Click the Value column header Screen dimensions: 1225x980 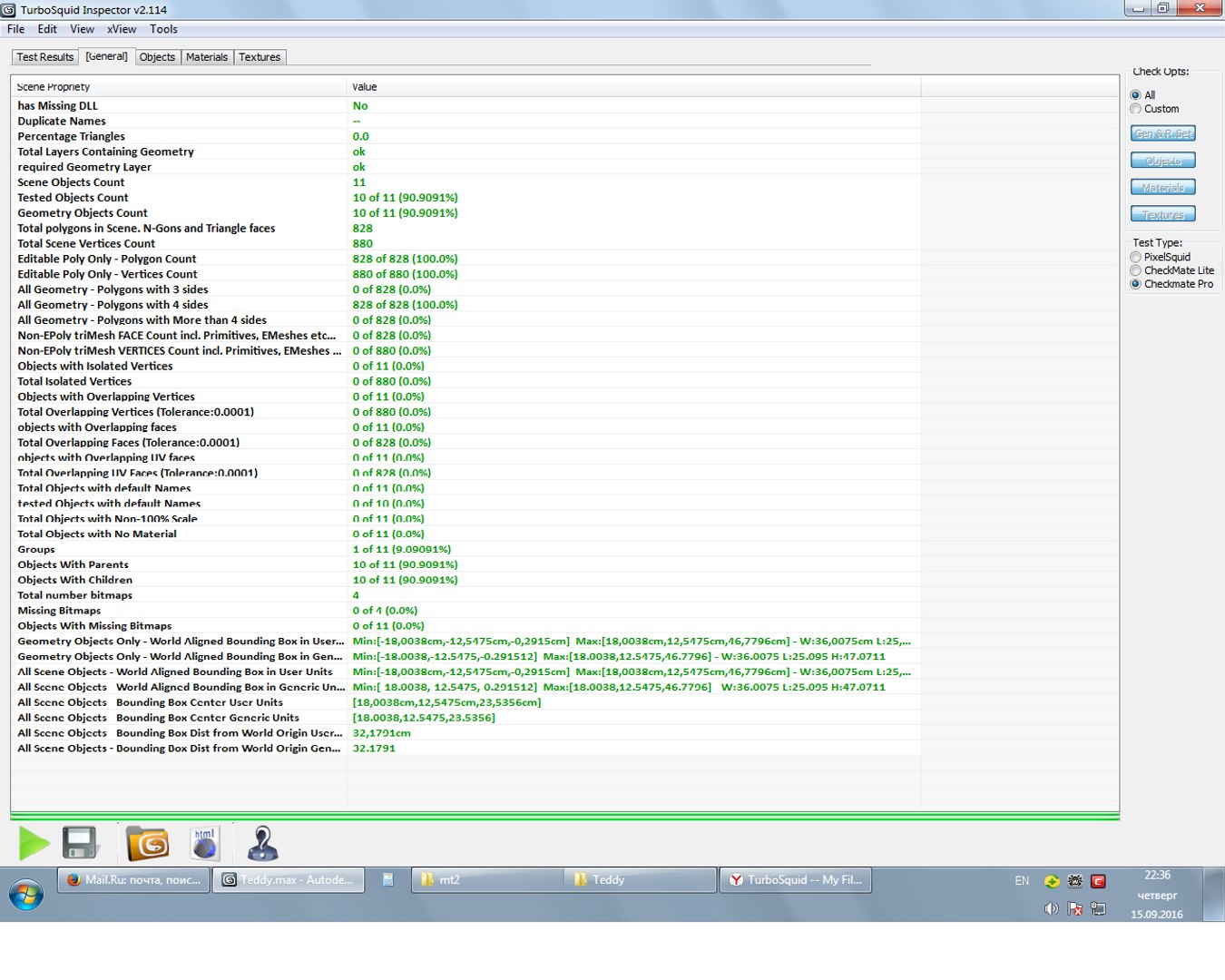(633, 87)
